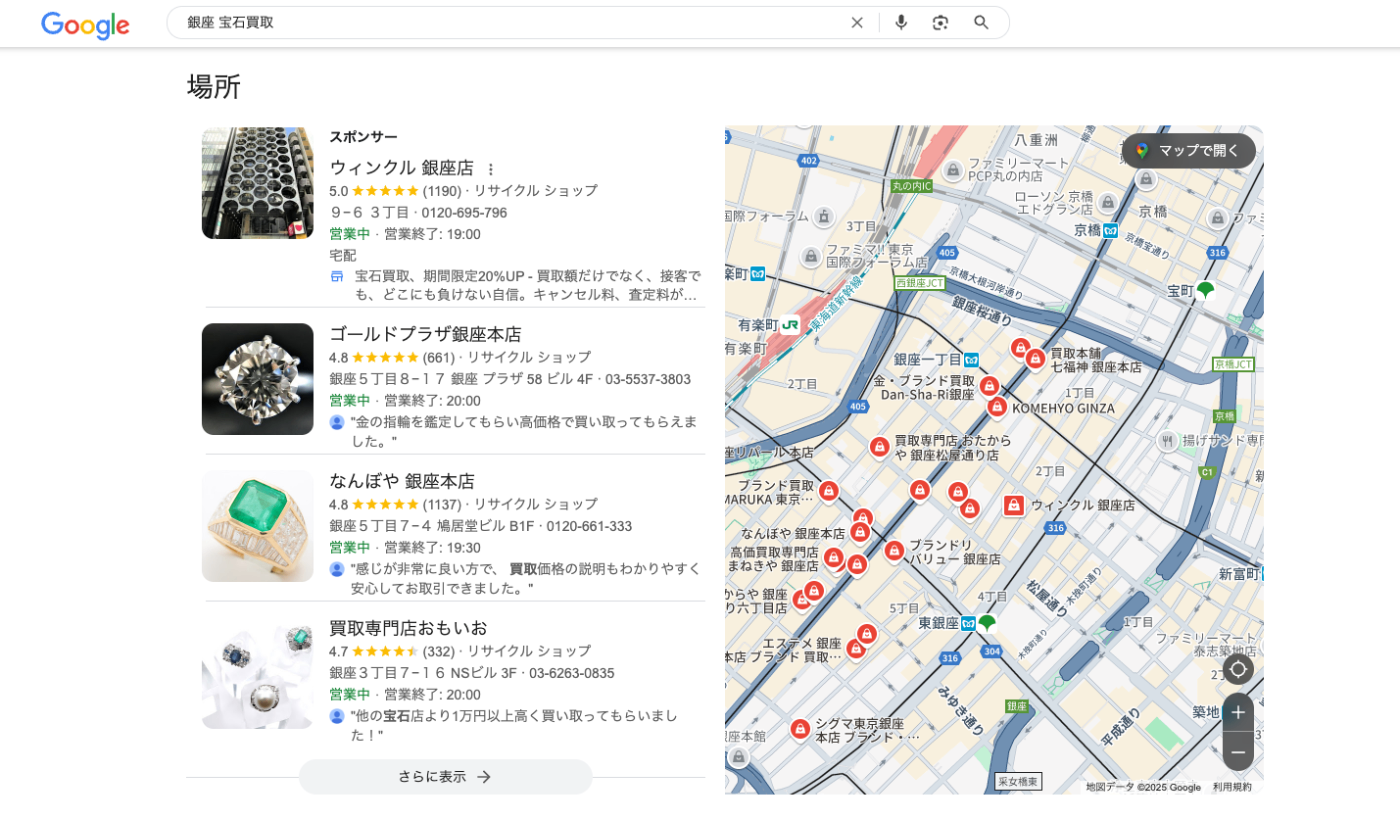
Task: Open the diamond photo for ゴールドプラザ
Action: 257,379
